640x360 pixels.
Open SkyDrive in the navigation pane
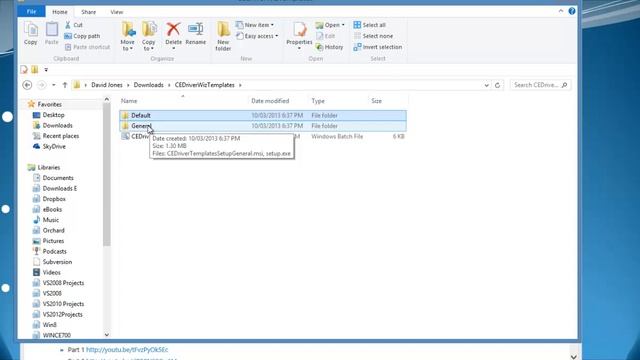tap(54, 147)
